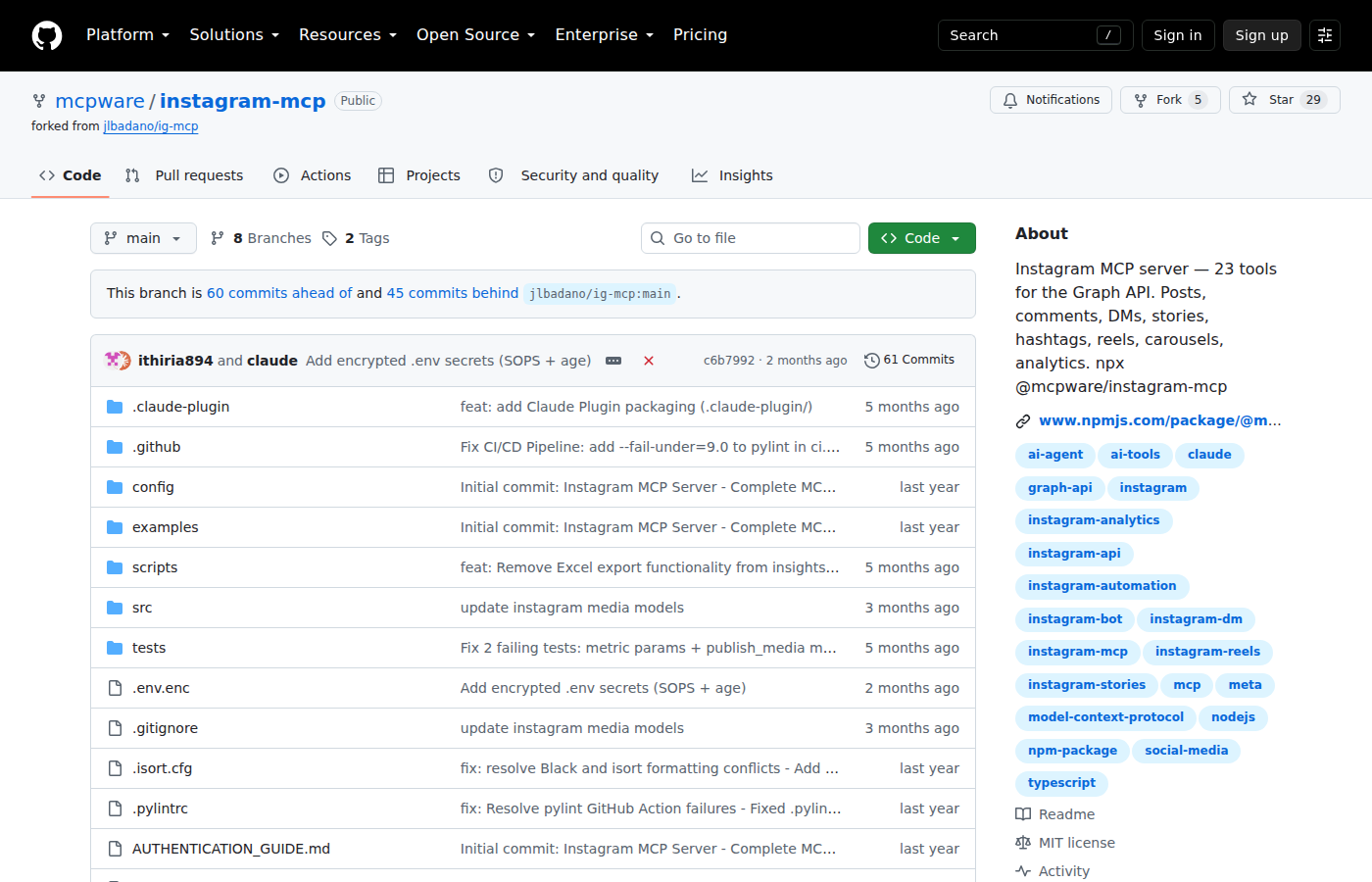Switch to the Actions tab

coord(312,175)
